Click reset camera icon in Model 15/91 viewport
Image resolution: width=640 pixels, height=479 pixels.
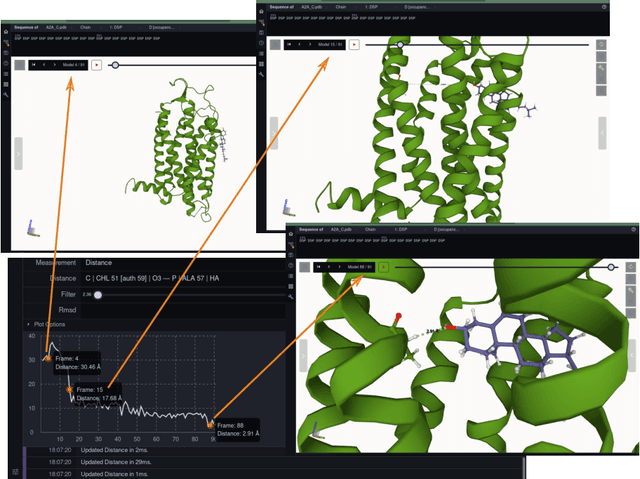(601, 44)
